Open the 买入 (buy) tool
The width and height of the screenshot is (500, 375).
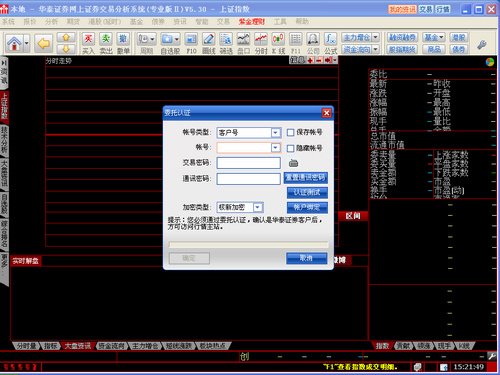[x=88, y=43]
